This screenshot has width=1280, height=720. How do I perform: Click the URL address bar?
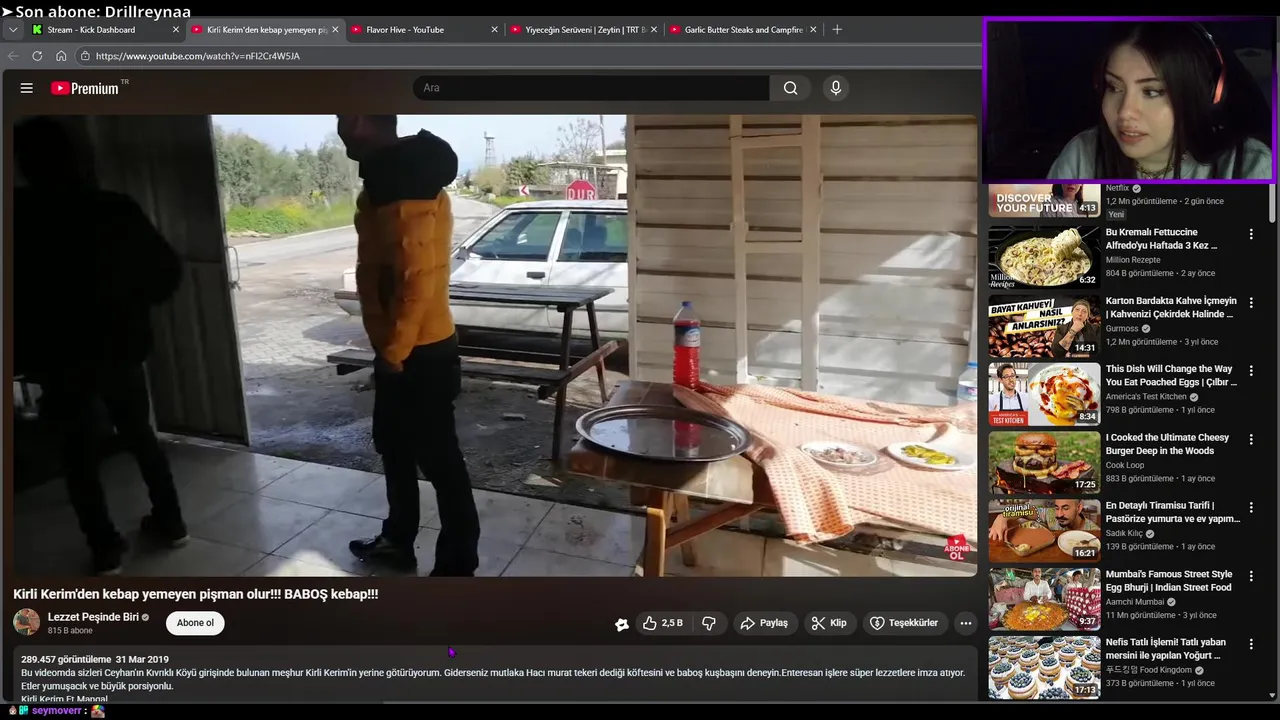pyautogui.click(x=528, y=56)
